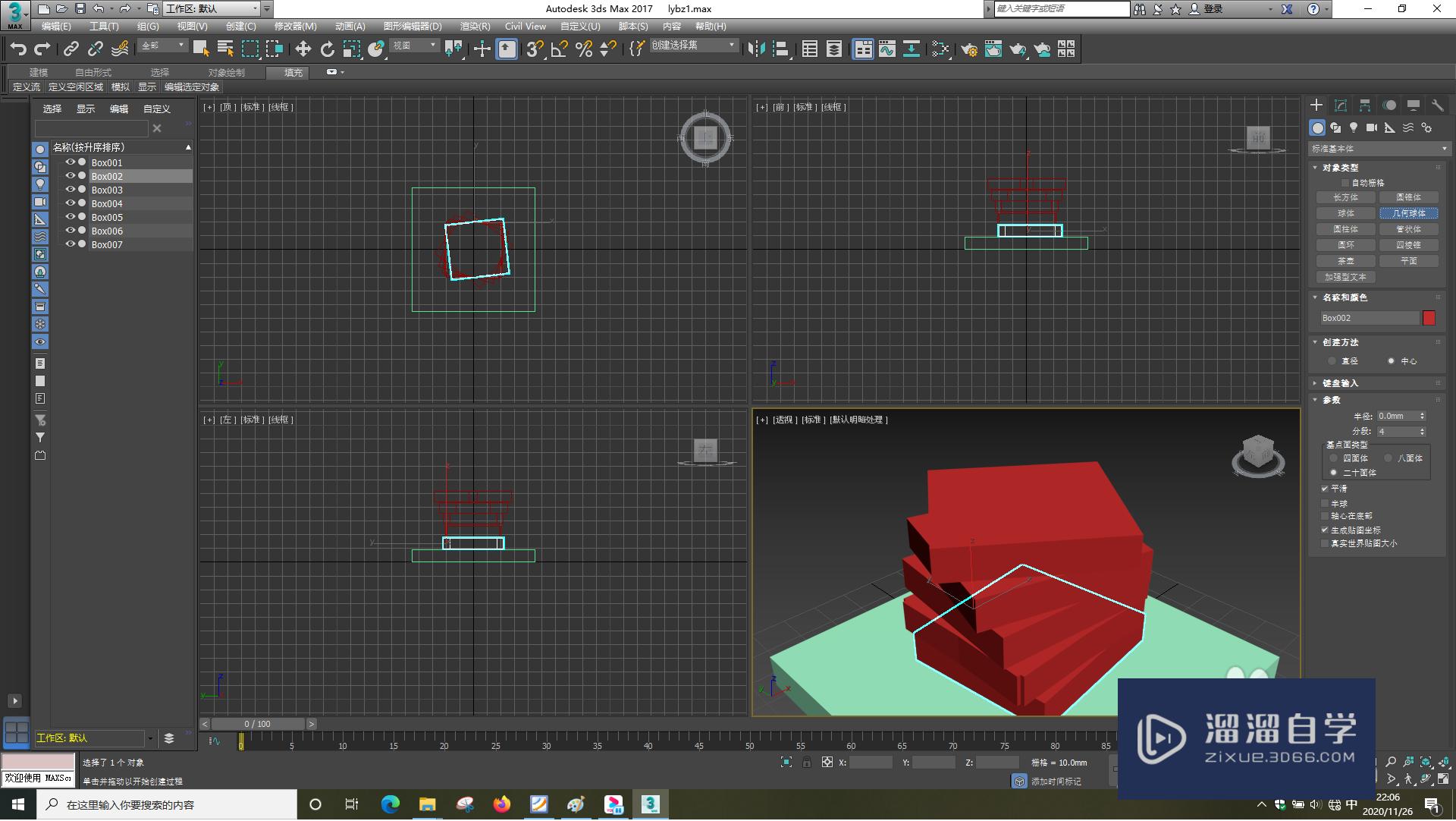Click the Utilities wrench icon

pos(1437,105)
